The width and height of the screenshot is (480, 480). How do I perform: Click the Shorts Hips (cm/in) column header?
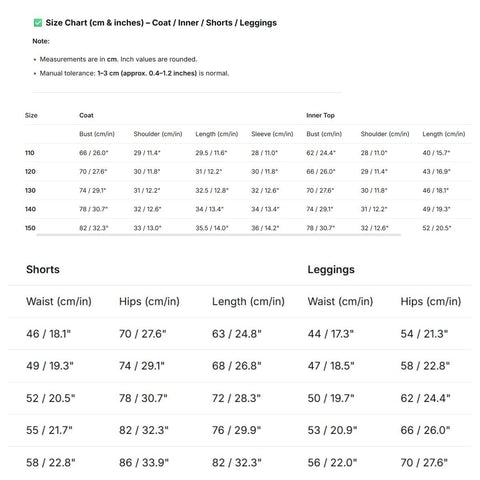click(149, 302)
